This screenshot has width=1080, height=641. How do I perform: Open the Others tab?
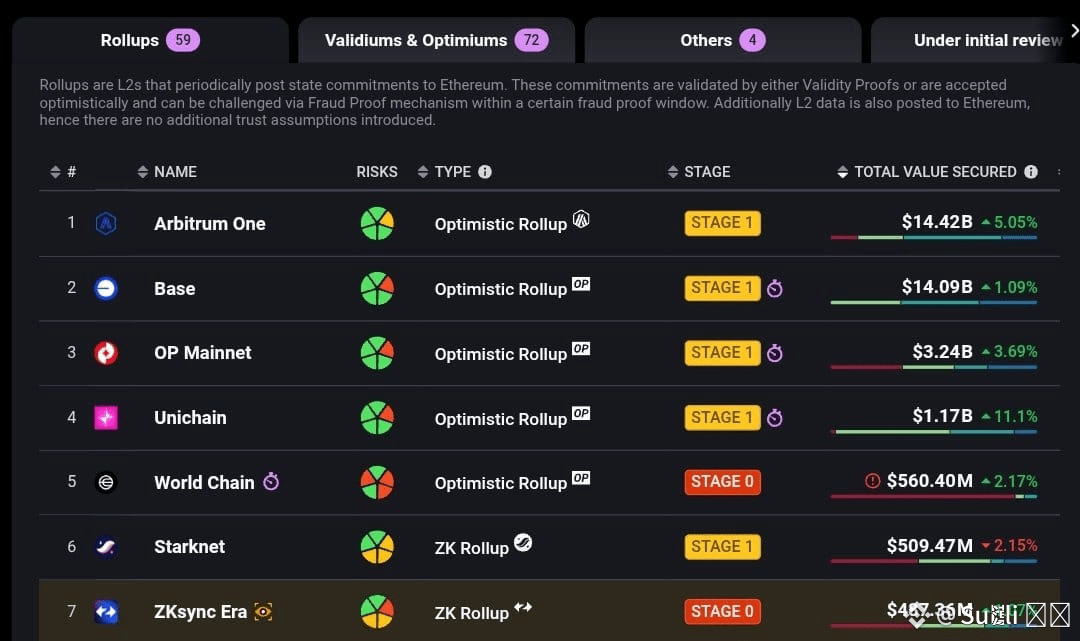pos(723,40)
